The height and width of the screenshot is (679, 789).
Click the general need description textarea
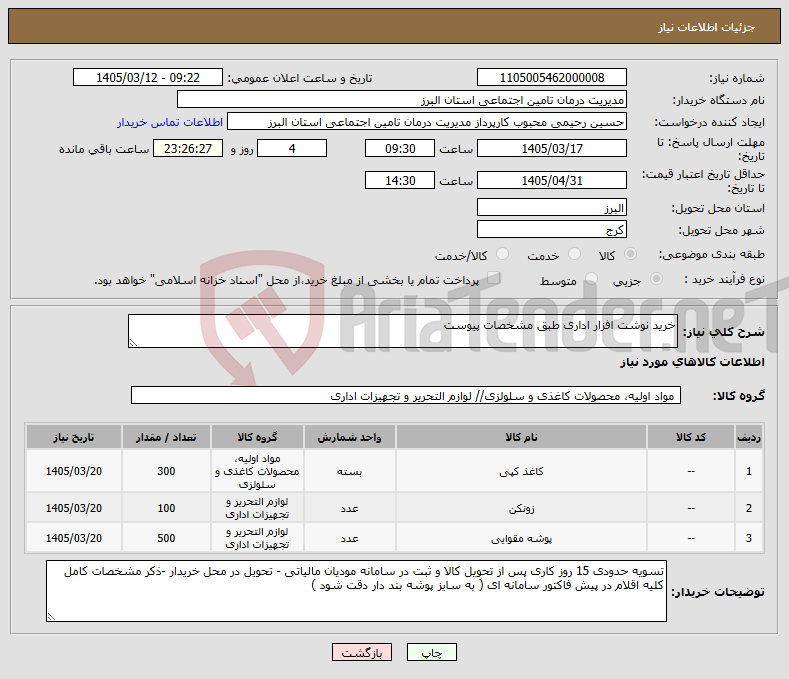403,331
